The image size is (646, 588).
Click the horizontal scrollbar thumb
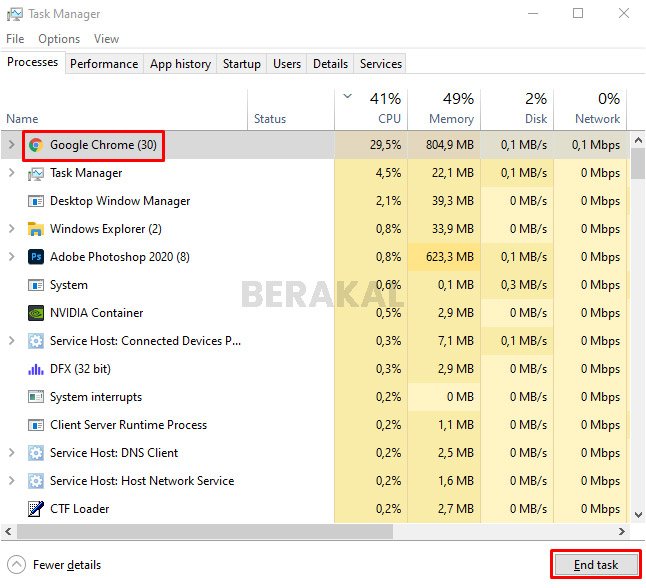click(204, 532)
